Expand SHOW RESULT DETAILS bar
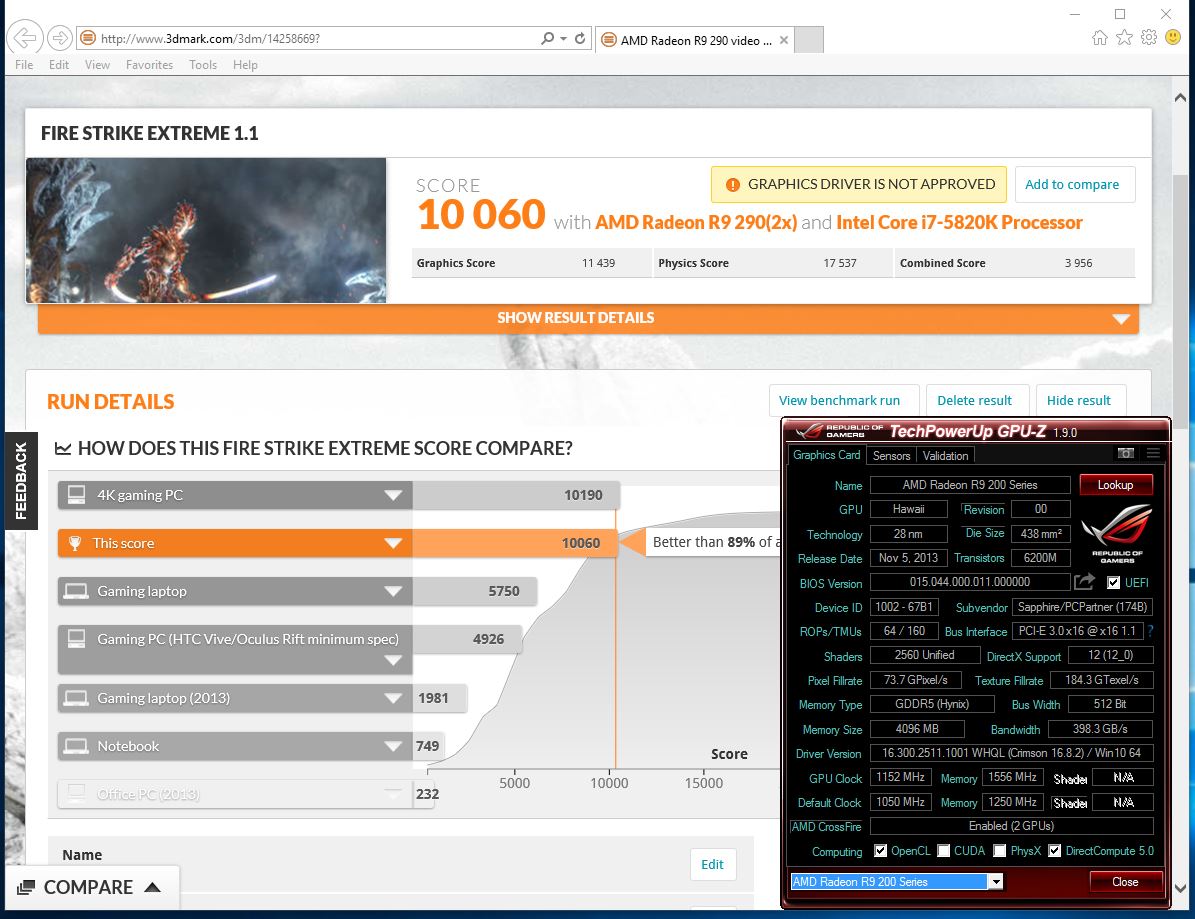Image resolution: width=1195 pixels, height=919 pixels. [588, 319]
